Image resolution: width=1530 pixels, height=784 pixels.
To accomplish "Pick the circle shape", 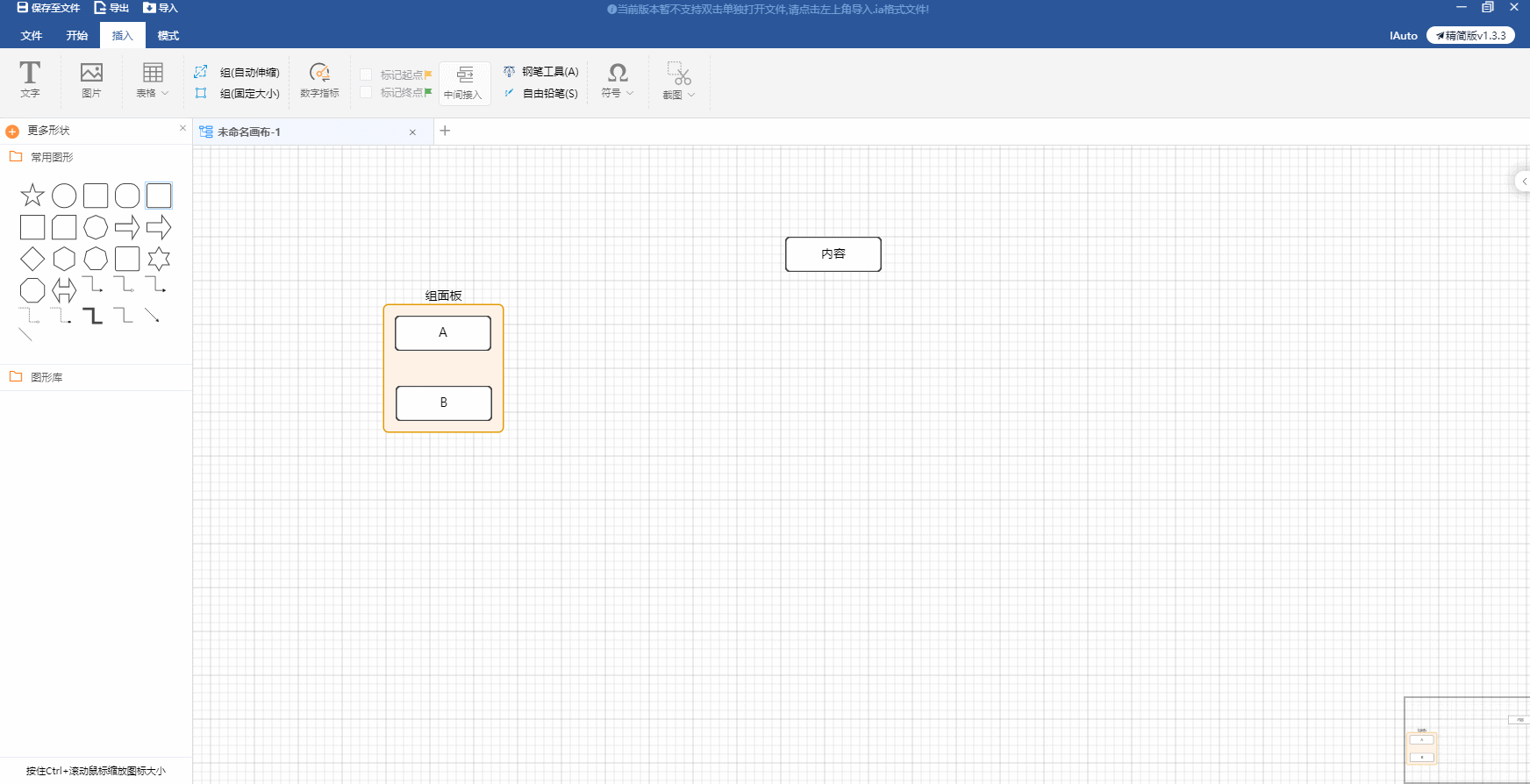I will (x=64, y=196).
